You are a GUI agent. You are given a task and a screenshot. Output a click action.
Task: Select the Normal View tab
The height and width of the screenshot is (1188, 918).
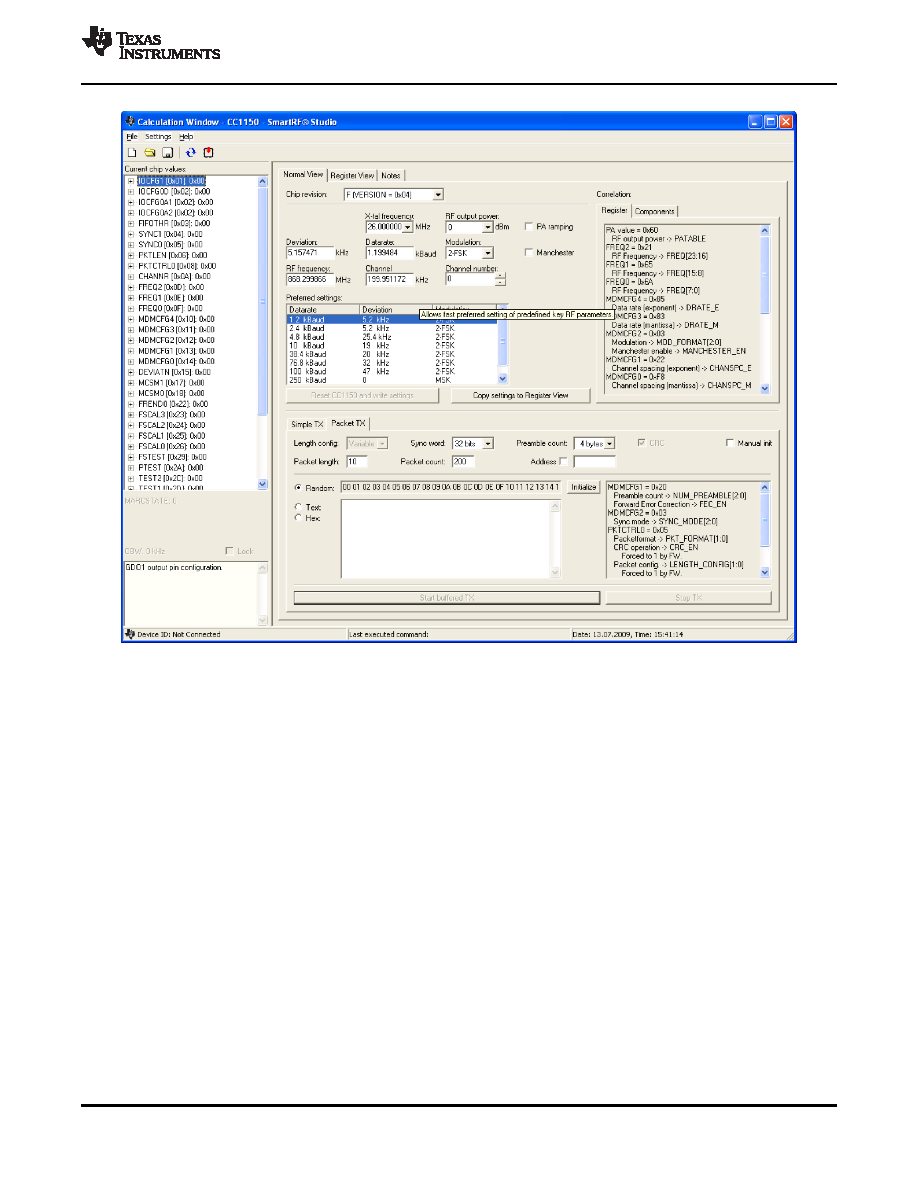303,174
